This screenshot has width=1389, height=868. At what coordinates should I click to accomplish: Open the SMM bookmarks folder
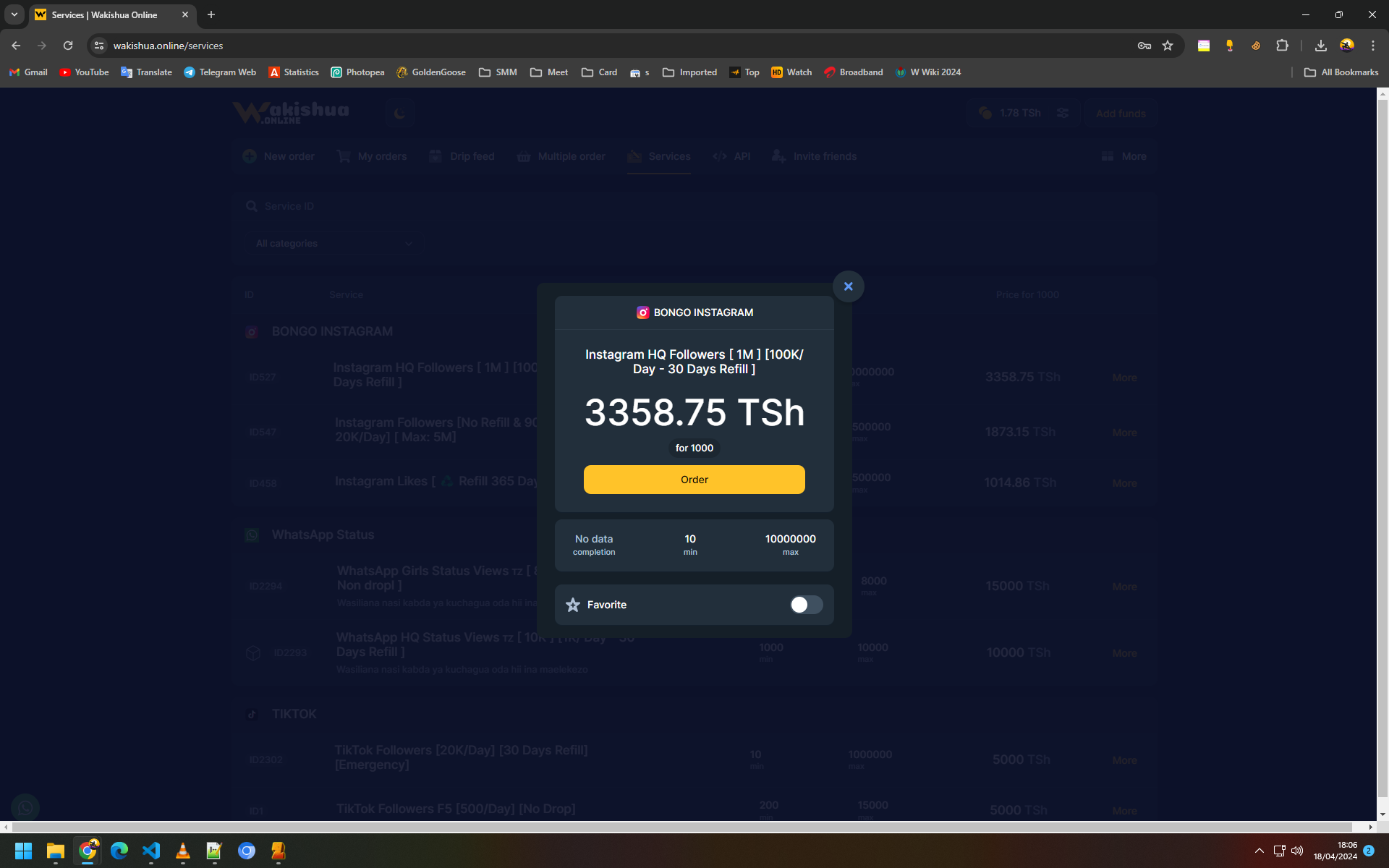498,72
